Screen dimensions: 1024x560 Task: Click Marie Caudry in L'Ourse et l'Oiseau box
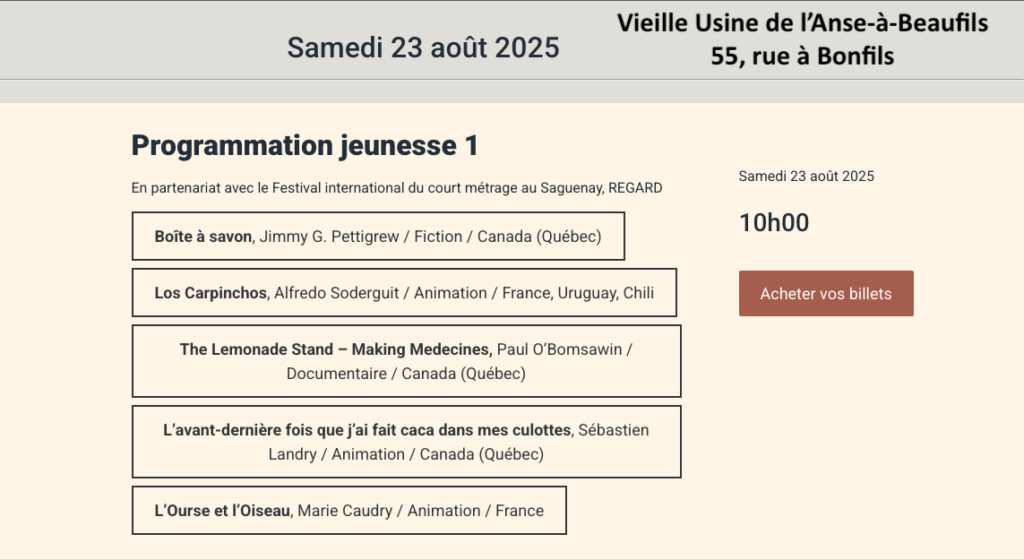(x=345, y=510)
